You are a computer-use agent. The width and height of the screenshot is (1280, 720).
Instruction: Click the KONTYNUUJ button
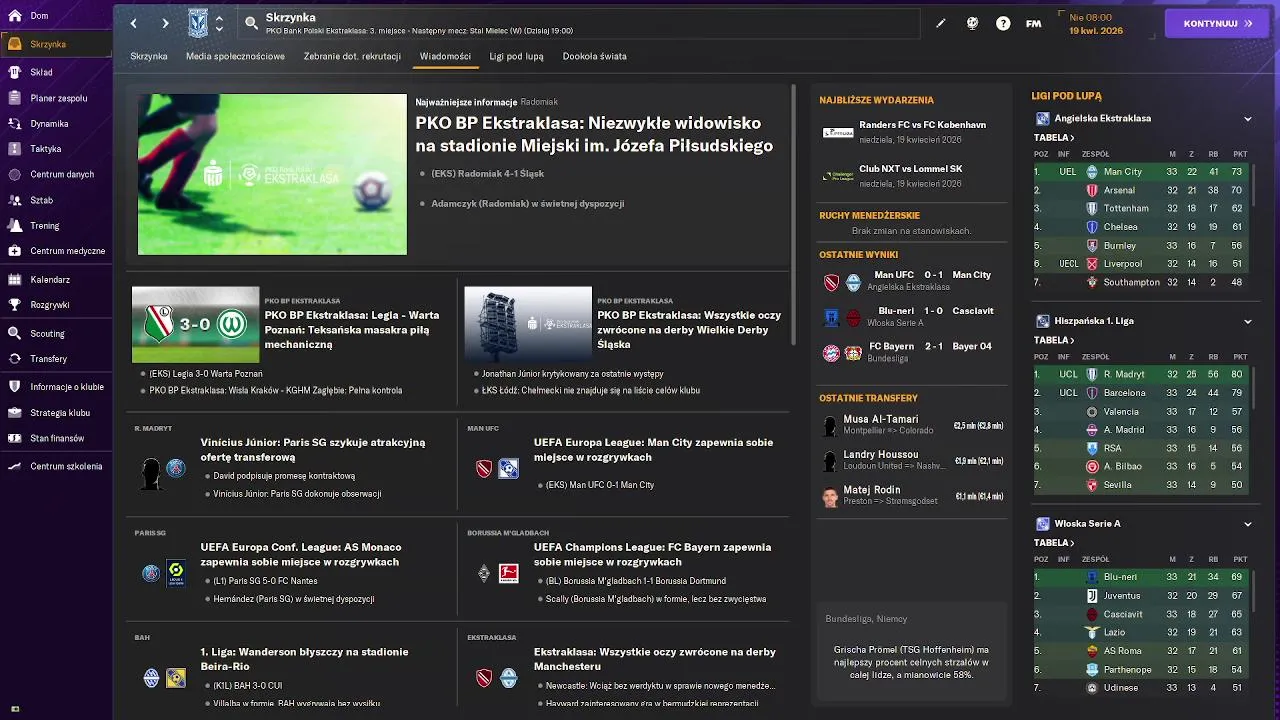(x=1217, y=23)
